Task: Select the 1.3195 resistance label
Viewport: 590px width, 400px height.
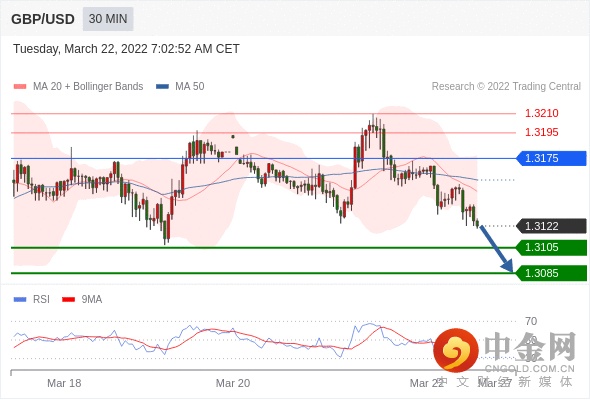Action: [x=541, y=132]
